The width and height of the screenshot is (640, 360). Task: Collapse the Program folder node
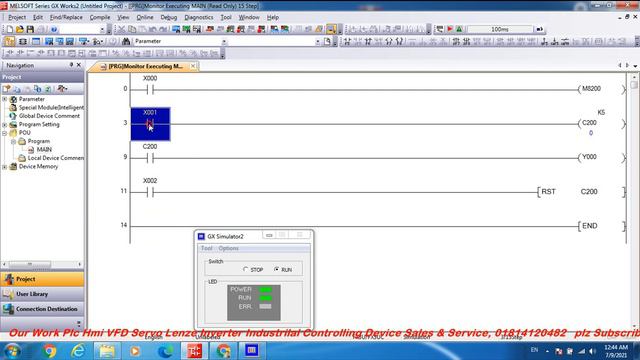tap(13, 141)
